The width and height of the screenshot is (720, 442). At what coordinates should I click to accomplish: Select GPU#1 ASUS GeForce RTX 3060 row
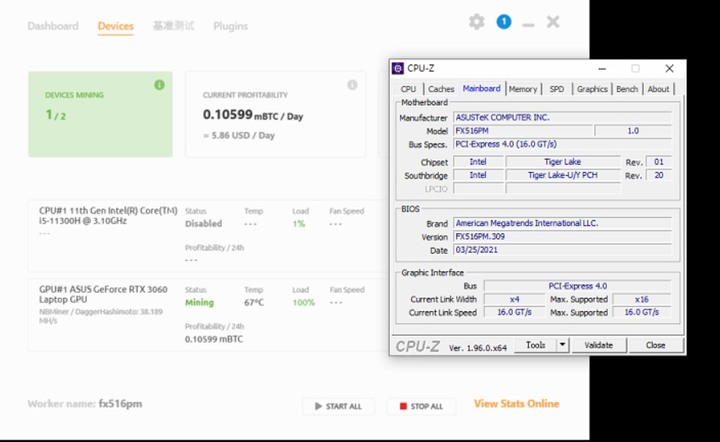pos(209,314)
